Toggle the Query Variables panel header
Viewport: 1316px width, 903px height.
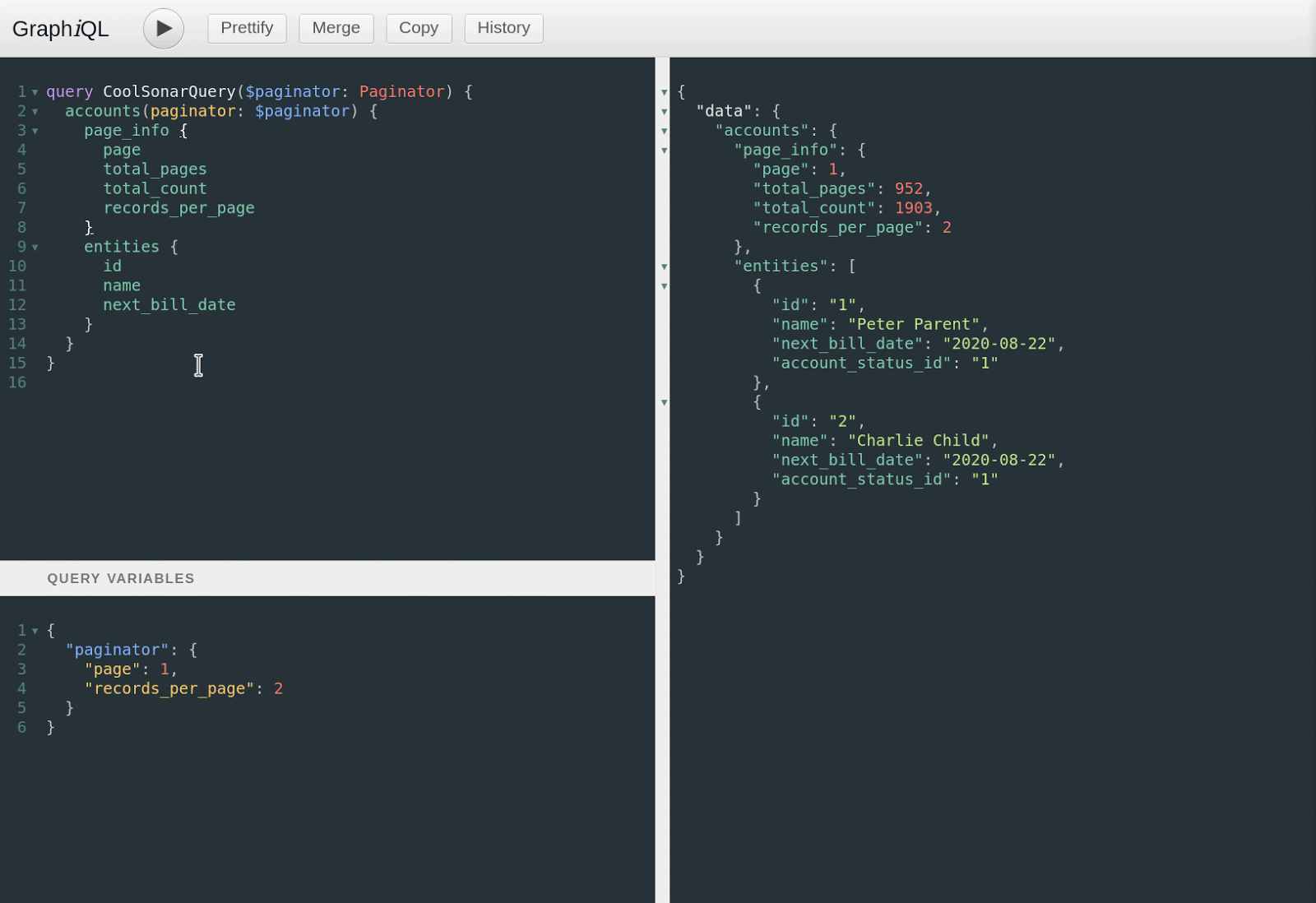coord(327,578)
